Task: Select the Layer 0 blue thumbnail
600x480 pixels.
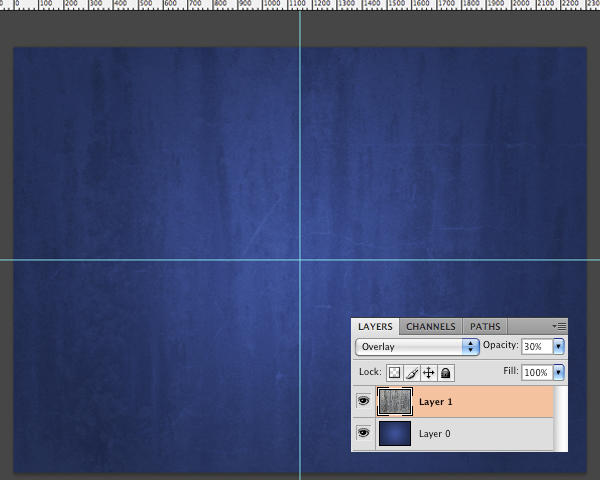Action: point(395,433)
